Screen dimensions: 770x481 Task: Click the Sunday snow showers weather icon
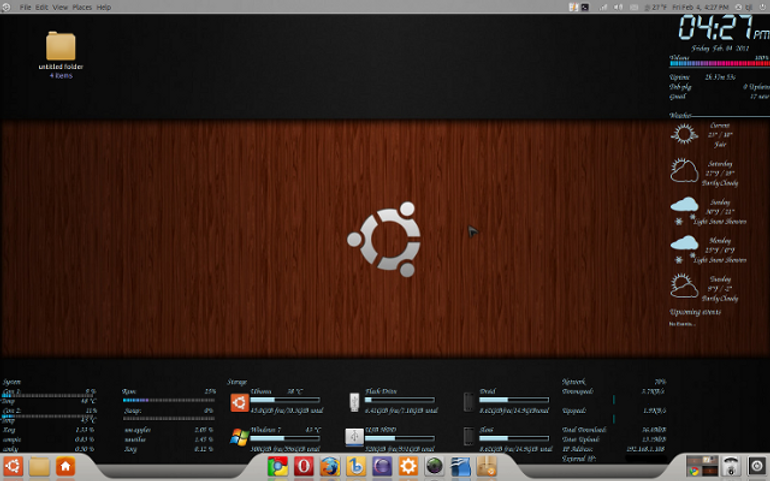coord(684,210)
